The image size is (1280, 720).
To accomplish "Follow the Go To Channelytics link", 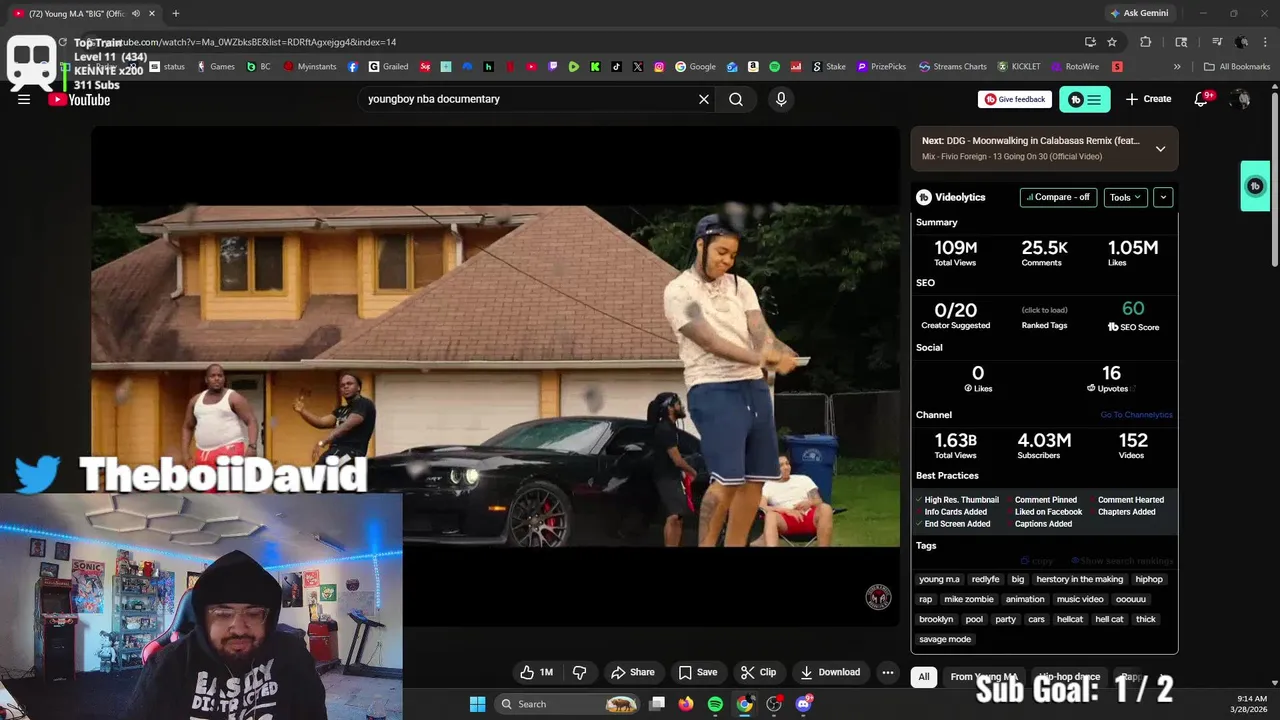I will (1136, 415).
